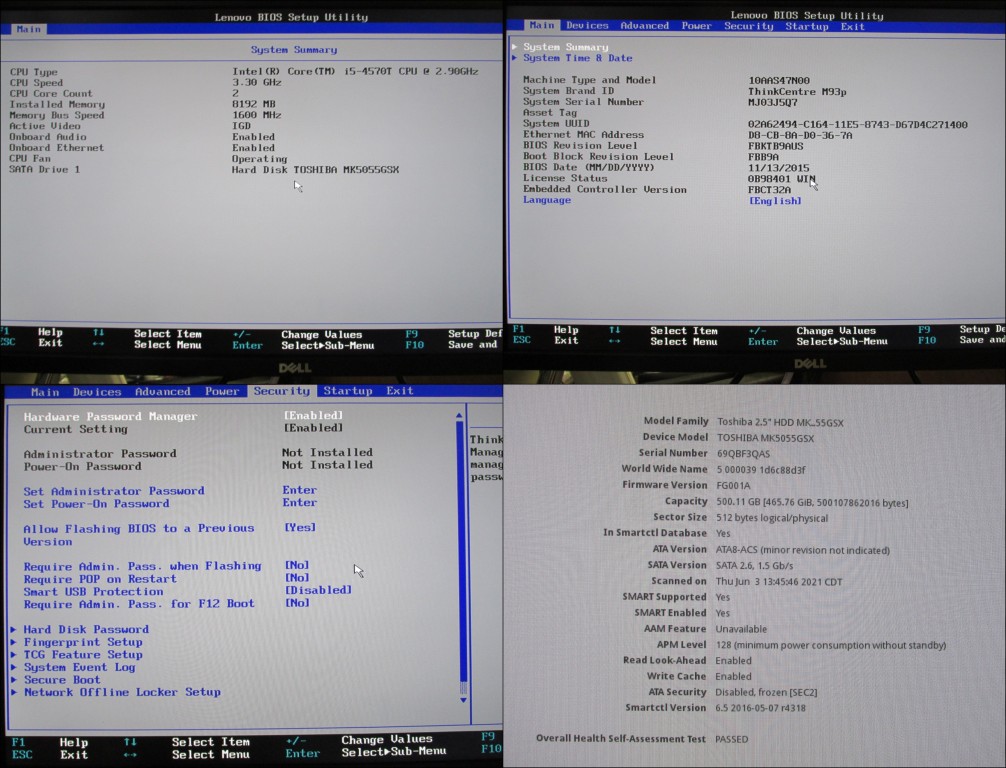This screenshot has height=768, width=1006.
Task: Click Capacity value 500.11 GB
Action: coord(812,502)
